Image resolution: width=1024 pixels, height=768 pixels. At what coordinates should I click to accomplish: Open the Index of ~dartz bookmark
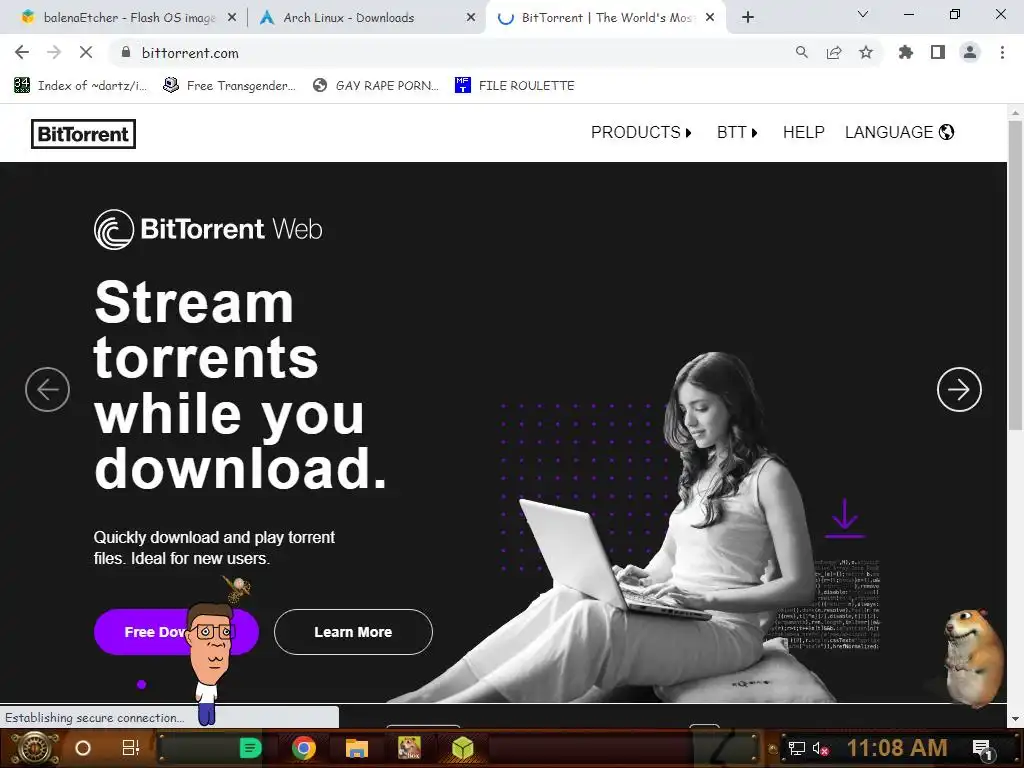point(81,86)
